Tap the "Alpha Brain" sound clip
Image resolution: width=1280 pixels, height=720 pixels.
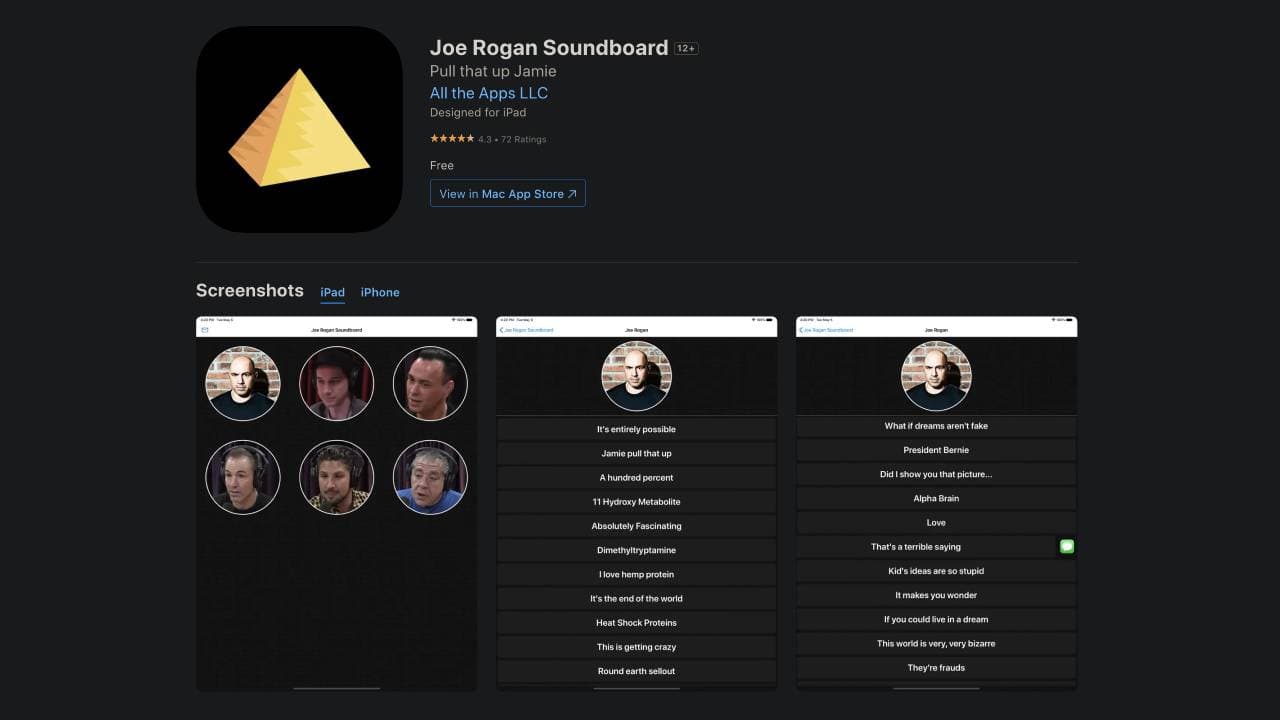(936, 498)
